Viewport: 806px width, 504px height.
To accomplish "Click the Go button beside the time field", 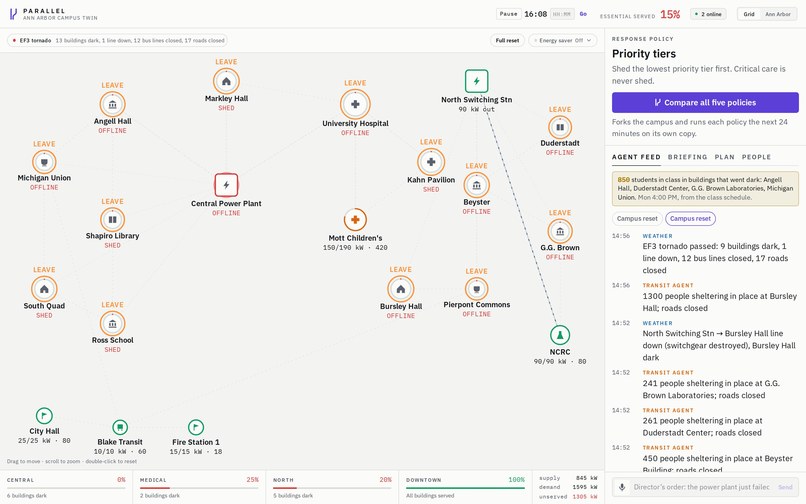I will 583,14.
